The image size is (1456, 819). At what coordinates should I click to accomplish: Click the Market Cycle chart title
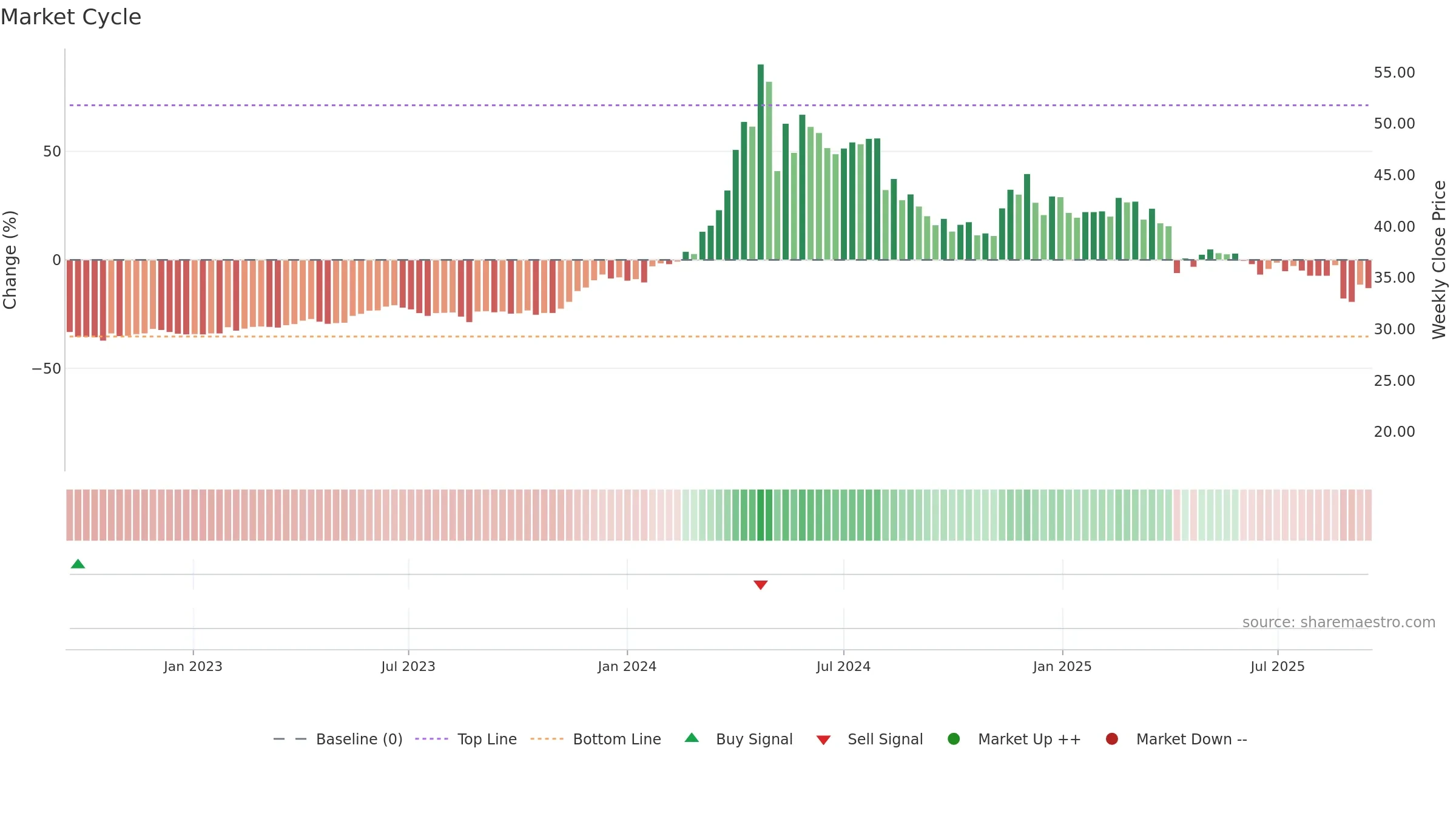pos(71,17)
